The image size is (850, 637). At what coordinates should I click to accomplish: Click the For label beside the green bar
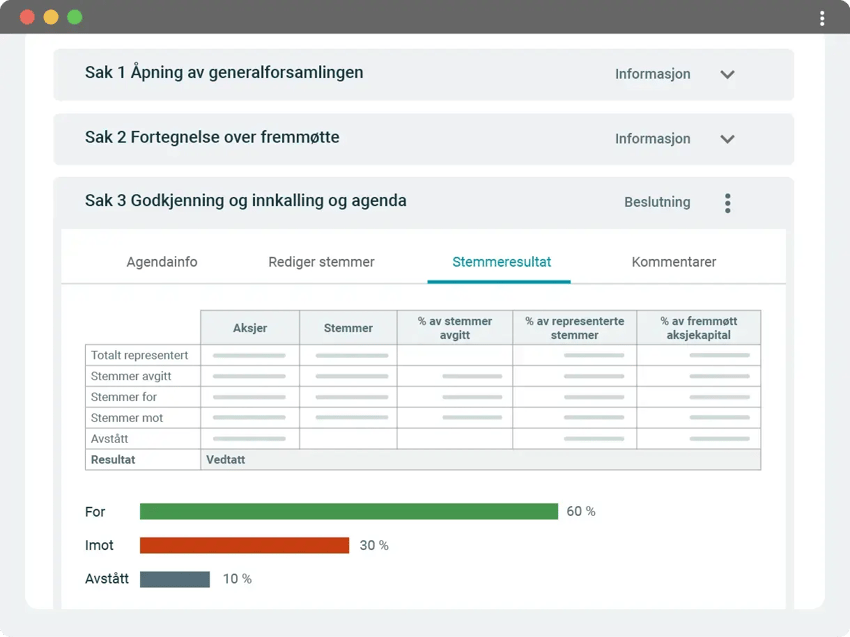coord(95,512)
